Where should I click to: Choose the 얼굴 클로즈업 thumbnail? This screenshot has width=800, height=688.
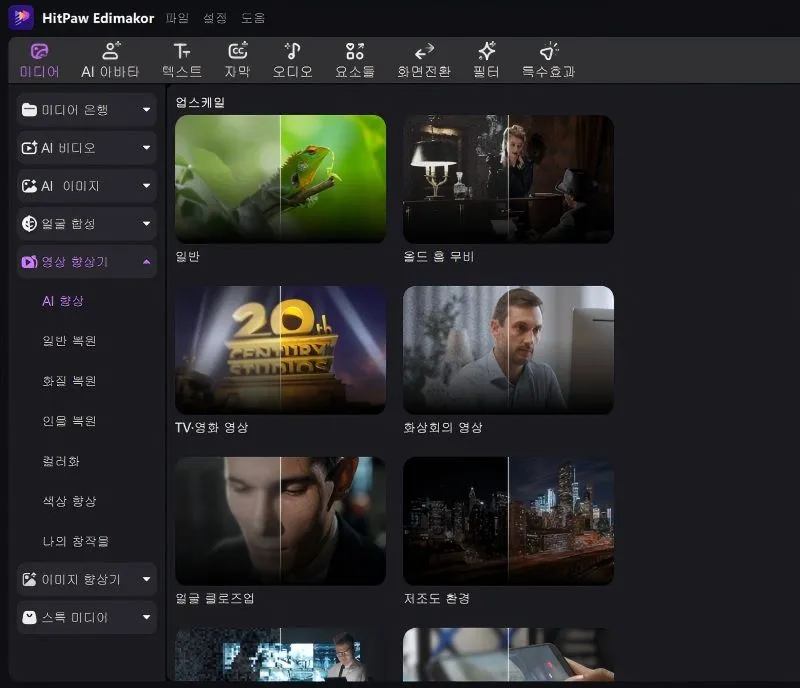(280, 521)
